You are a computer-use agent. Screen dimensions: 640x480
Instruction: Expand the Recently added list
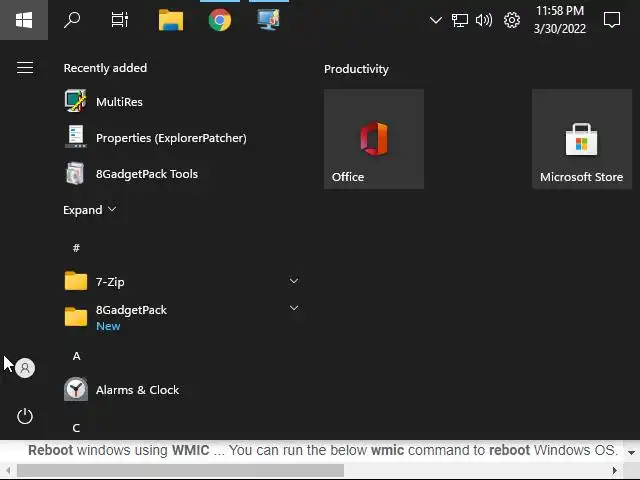(90, 210)
